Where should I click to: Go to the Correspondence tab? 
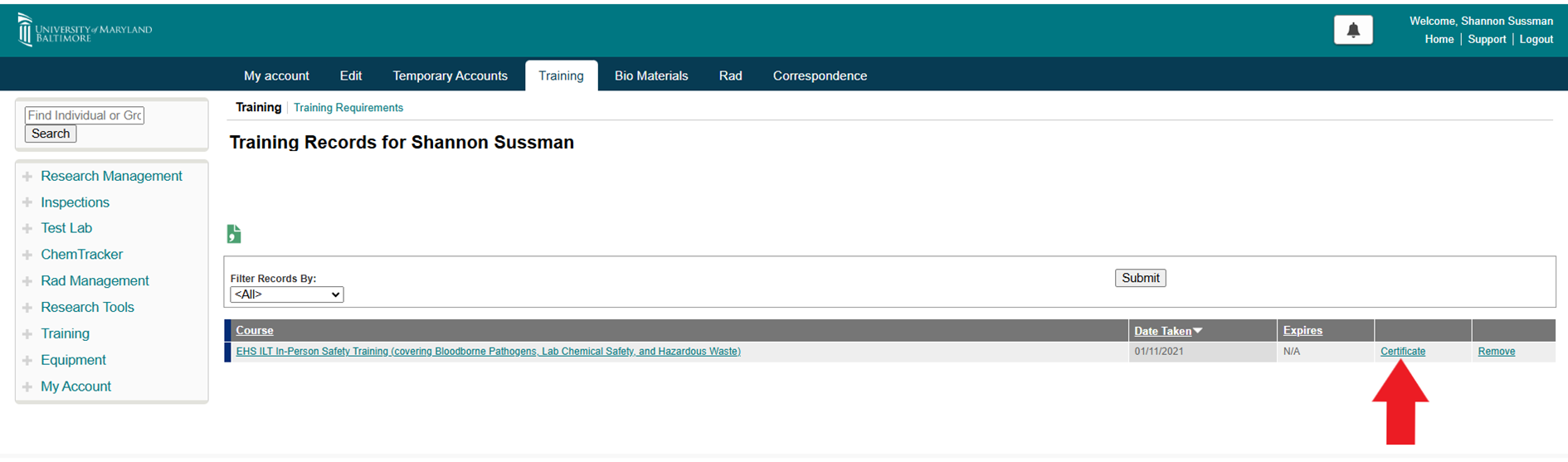tap(820, 75)
